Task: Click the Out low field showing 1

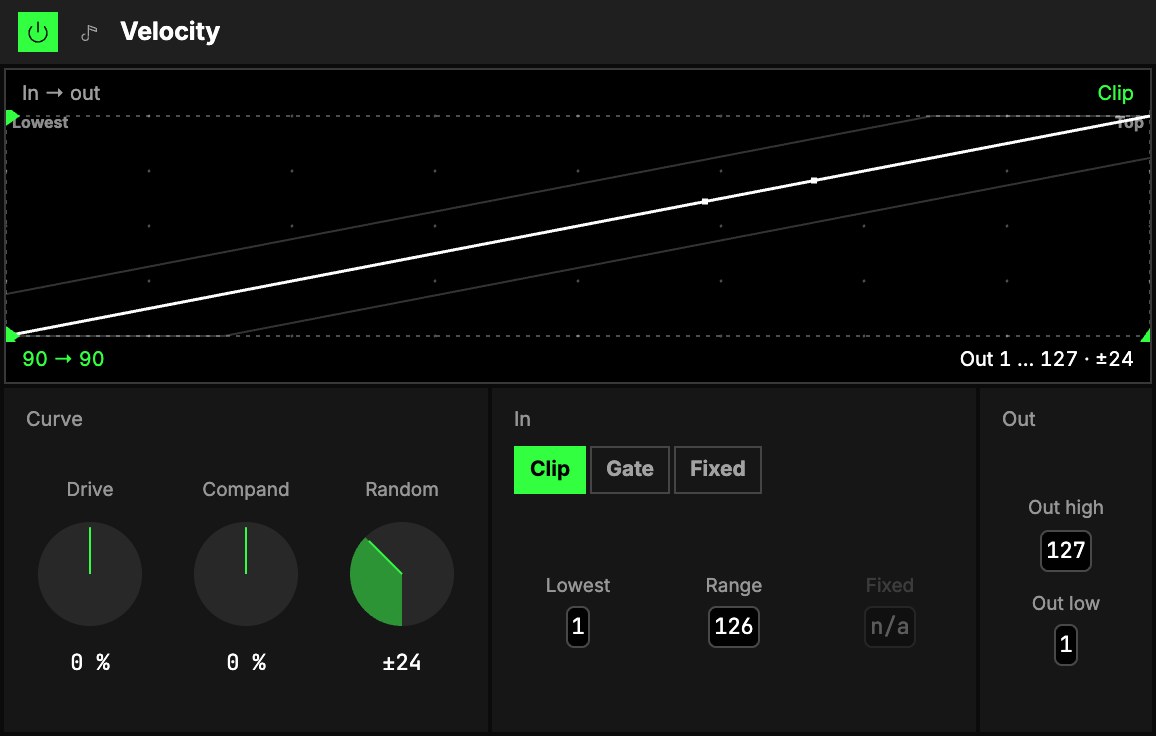Action: 1065,645
